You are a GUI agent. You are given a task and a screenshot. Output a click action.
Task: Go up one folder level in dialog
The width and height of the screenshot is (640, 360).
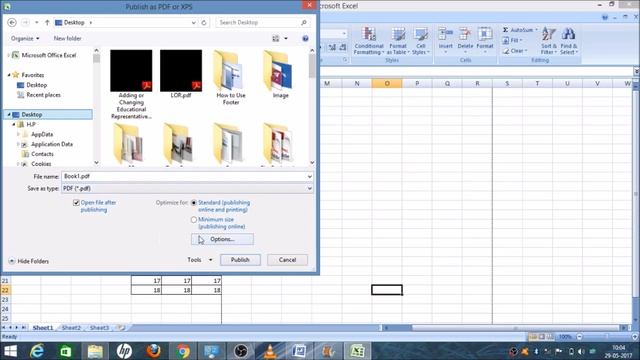(x=47, y=22)
